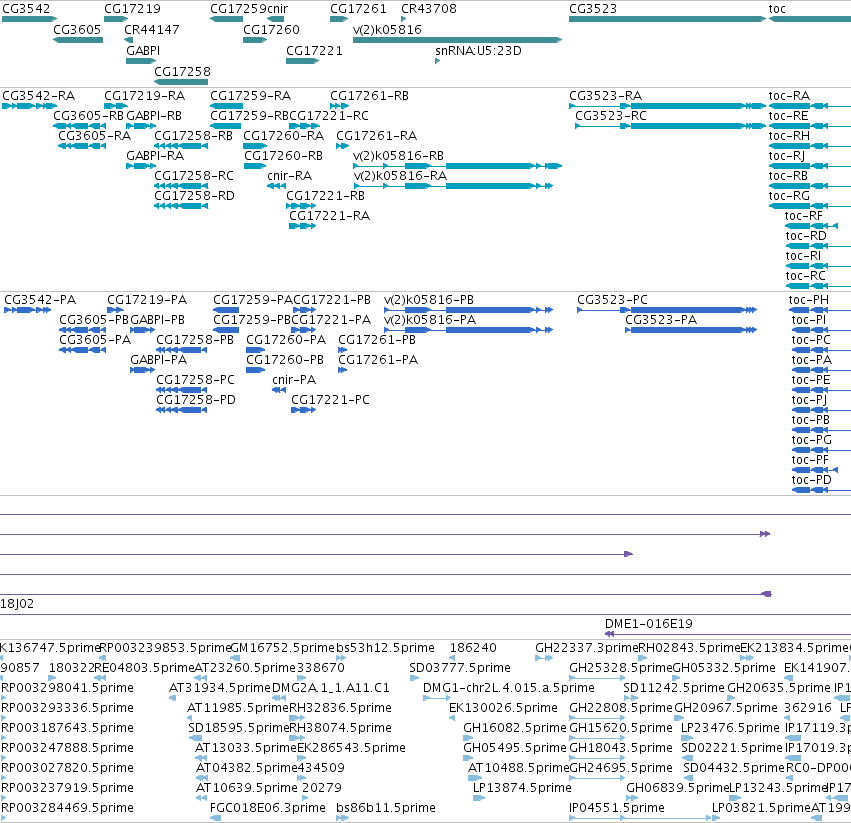Image resolution: width=851 pixels, height=823 pixels.
Task: Click the top-track toc gene label
Action: tap(777, 9)
